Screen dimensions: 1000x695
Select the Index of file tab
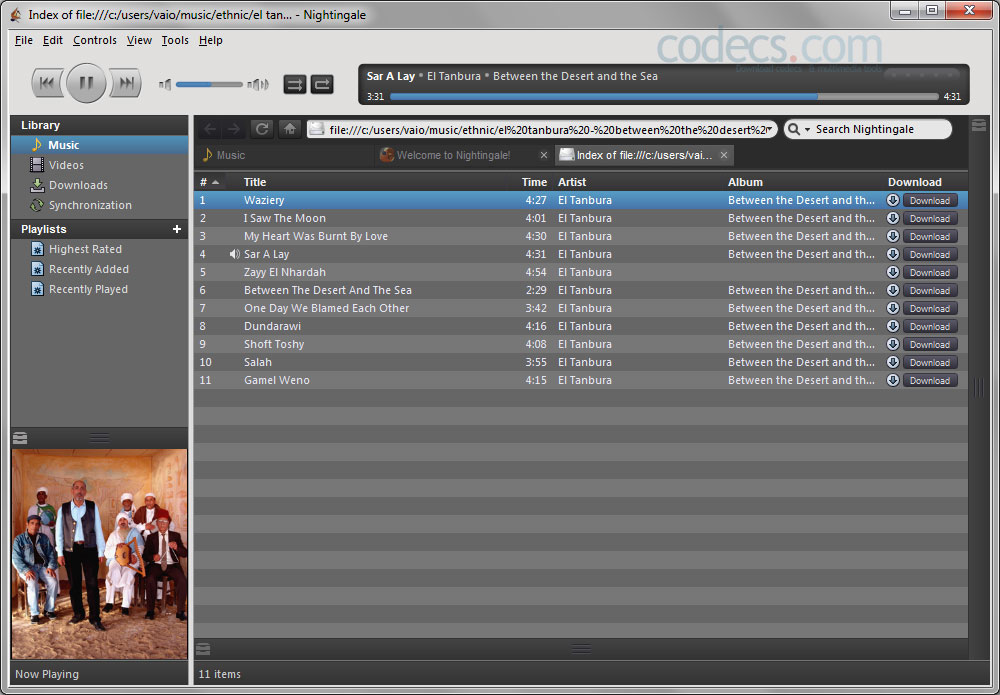point(644,155)
